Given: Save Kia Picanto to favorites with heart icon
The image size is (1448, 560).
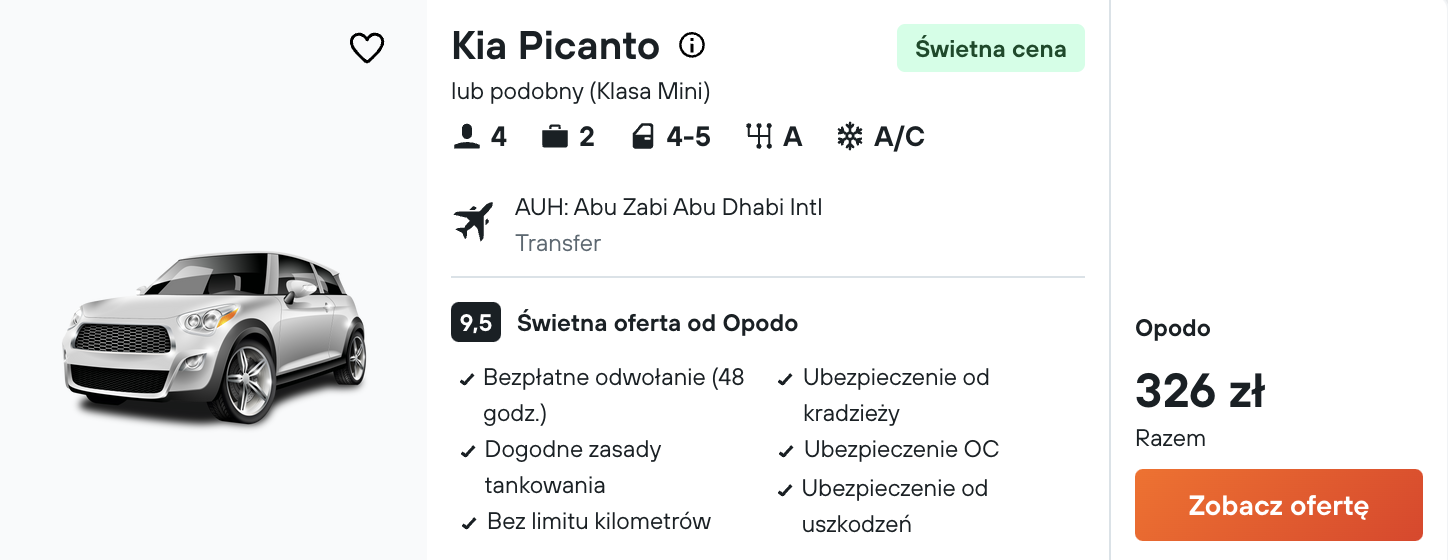Looking at the screenshot, I should [x=367, y=47].
